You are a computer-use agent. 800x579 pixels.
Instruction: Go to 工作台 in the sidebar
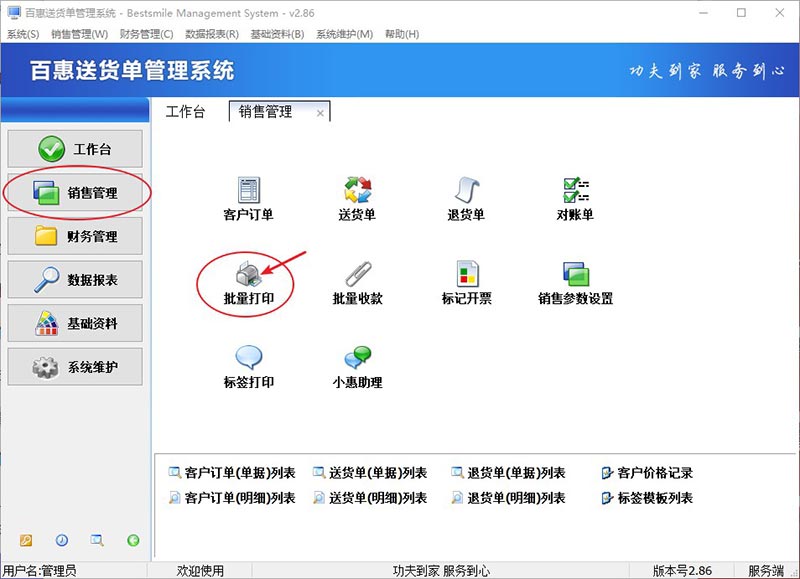pos(75,149)
